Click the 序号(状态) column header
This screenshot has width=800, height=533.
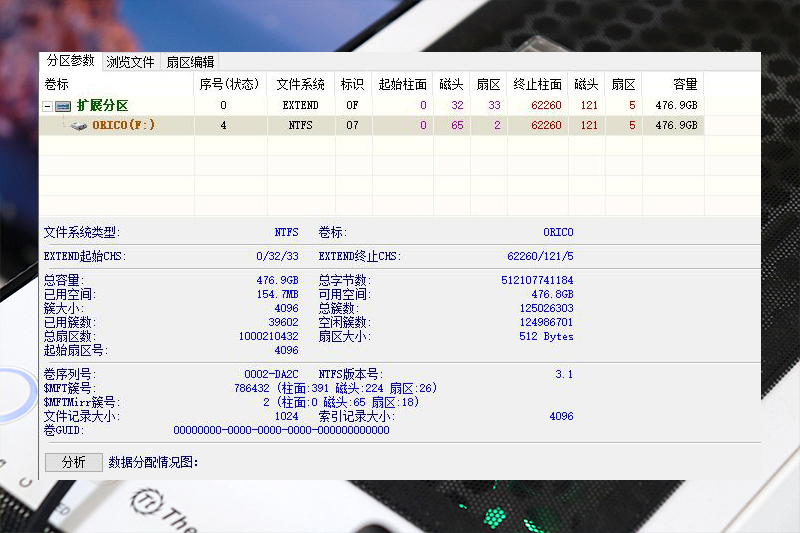click(230, 84)
